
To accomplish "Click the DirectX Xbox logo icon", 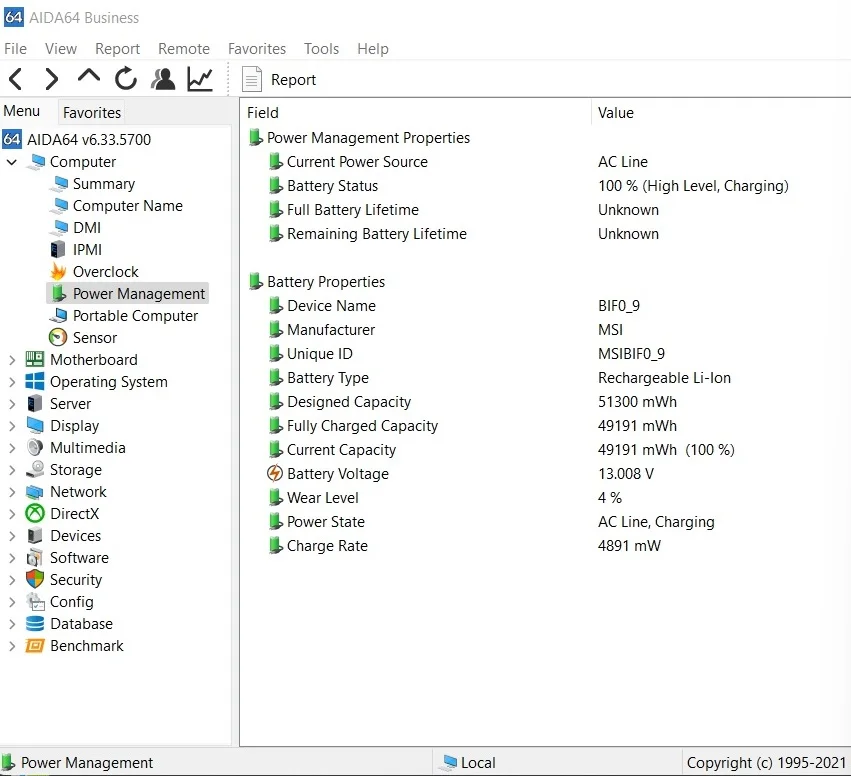I will 35,513.
